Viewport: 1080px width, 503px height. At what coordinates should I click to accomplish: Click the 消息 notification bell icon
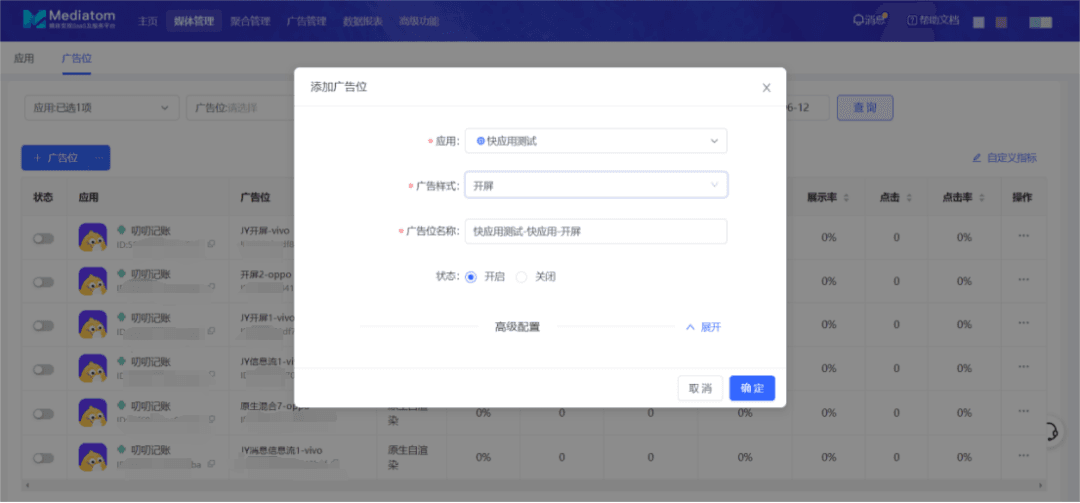point(858,20)
